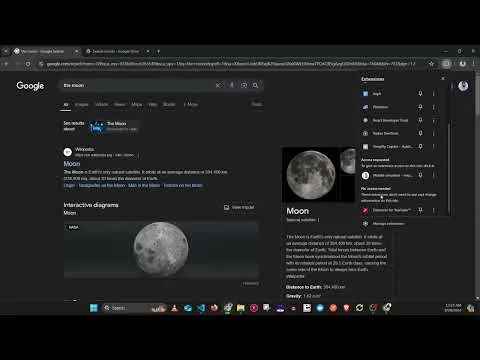Close the Extensions popup

click(443, 79)
